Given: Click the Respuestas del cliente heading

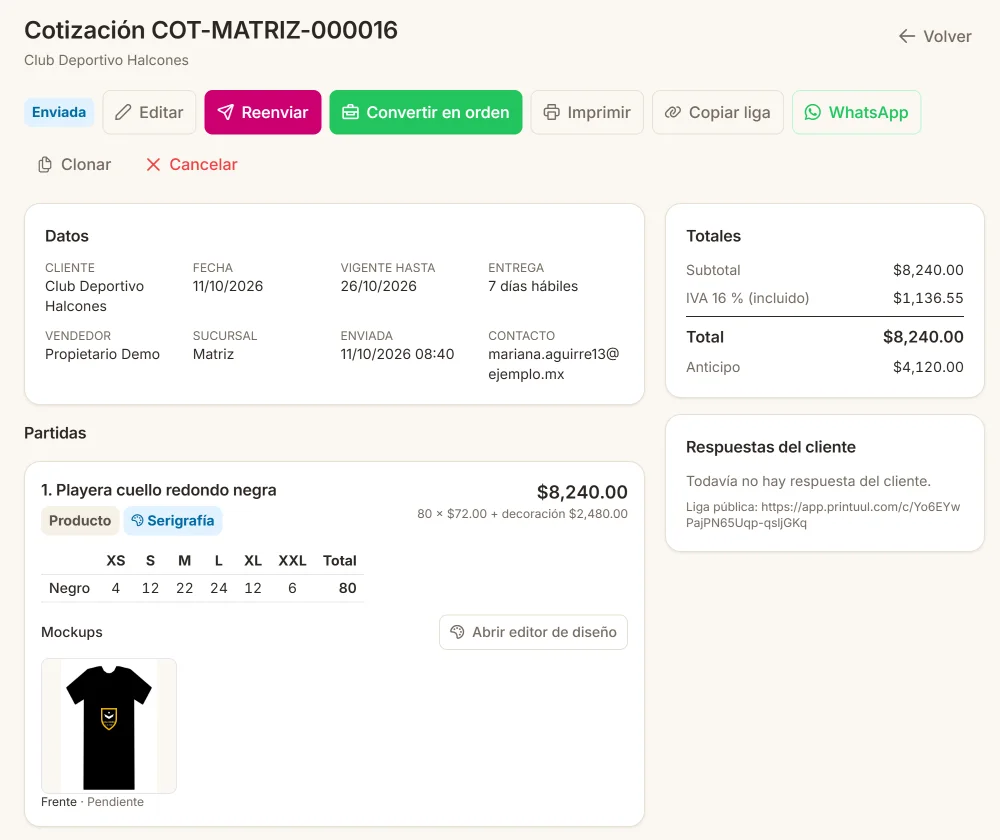Looking at the screenshot, I should click(x=770, y=447).
